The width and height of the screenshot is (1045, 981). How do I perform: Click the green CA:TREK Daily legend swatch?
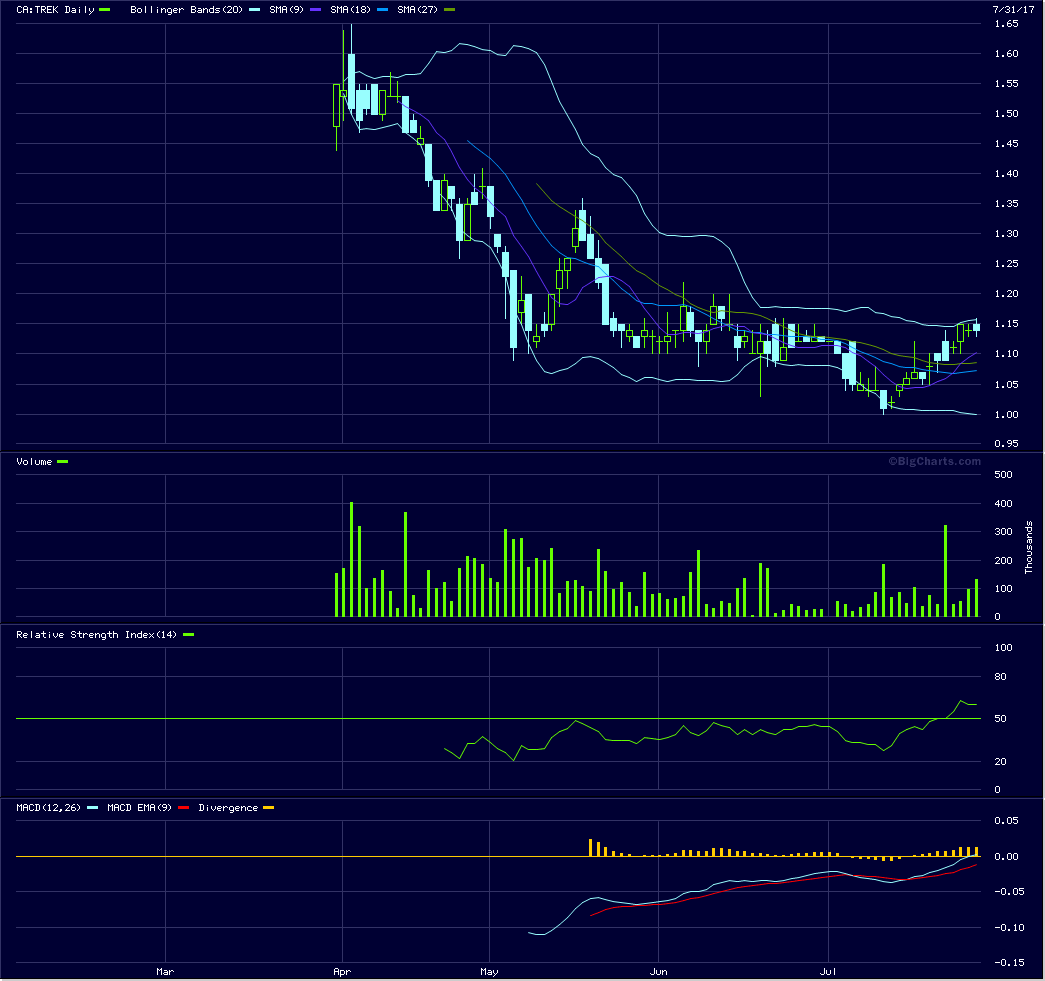(105, 9)
